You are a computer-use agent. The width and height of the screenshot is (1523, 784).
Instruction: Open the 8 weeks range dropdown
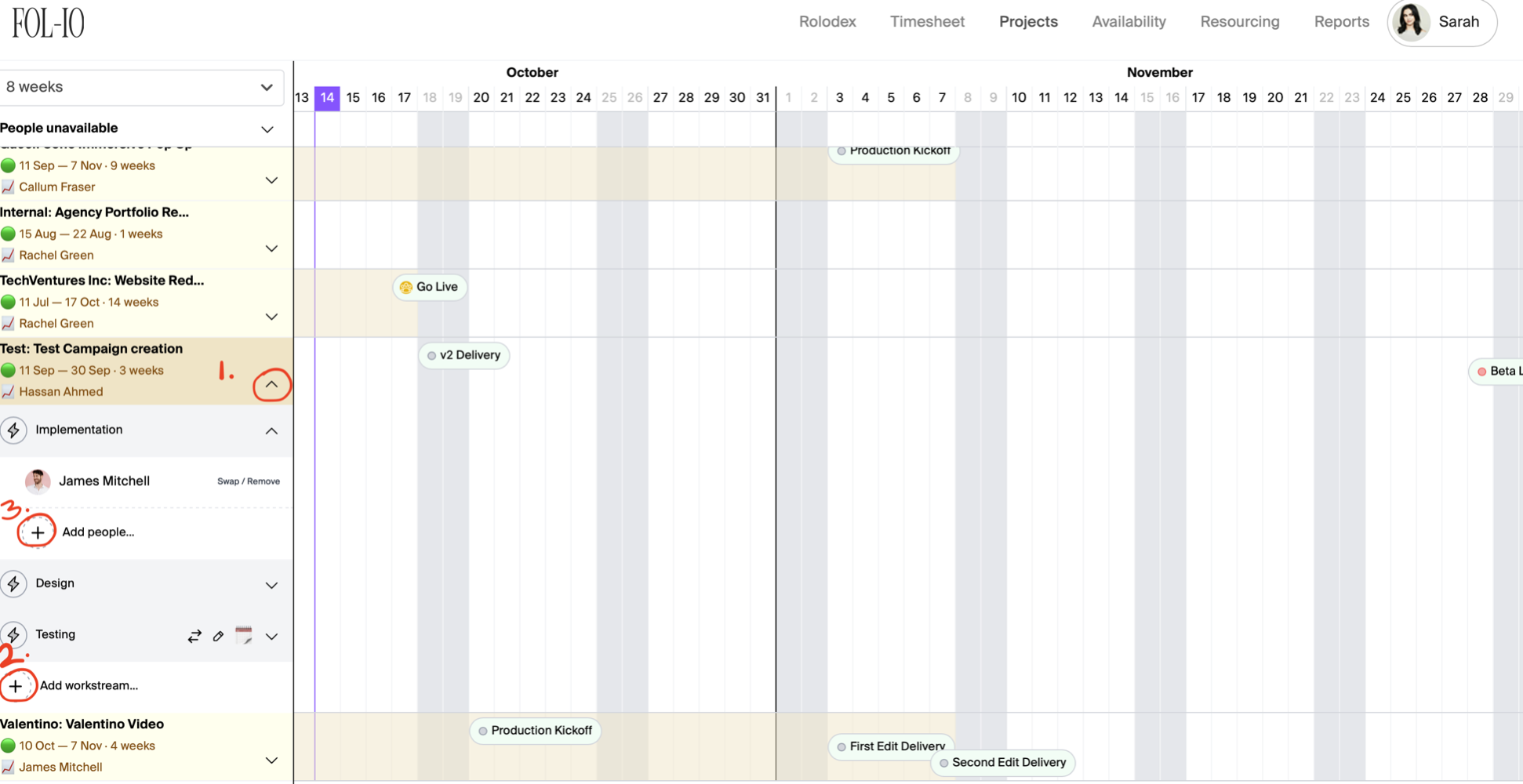click(x=141, y=87)
